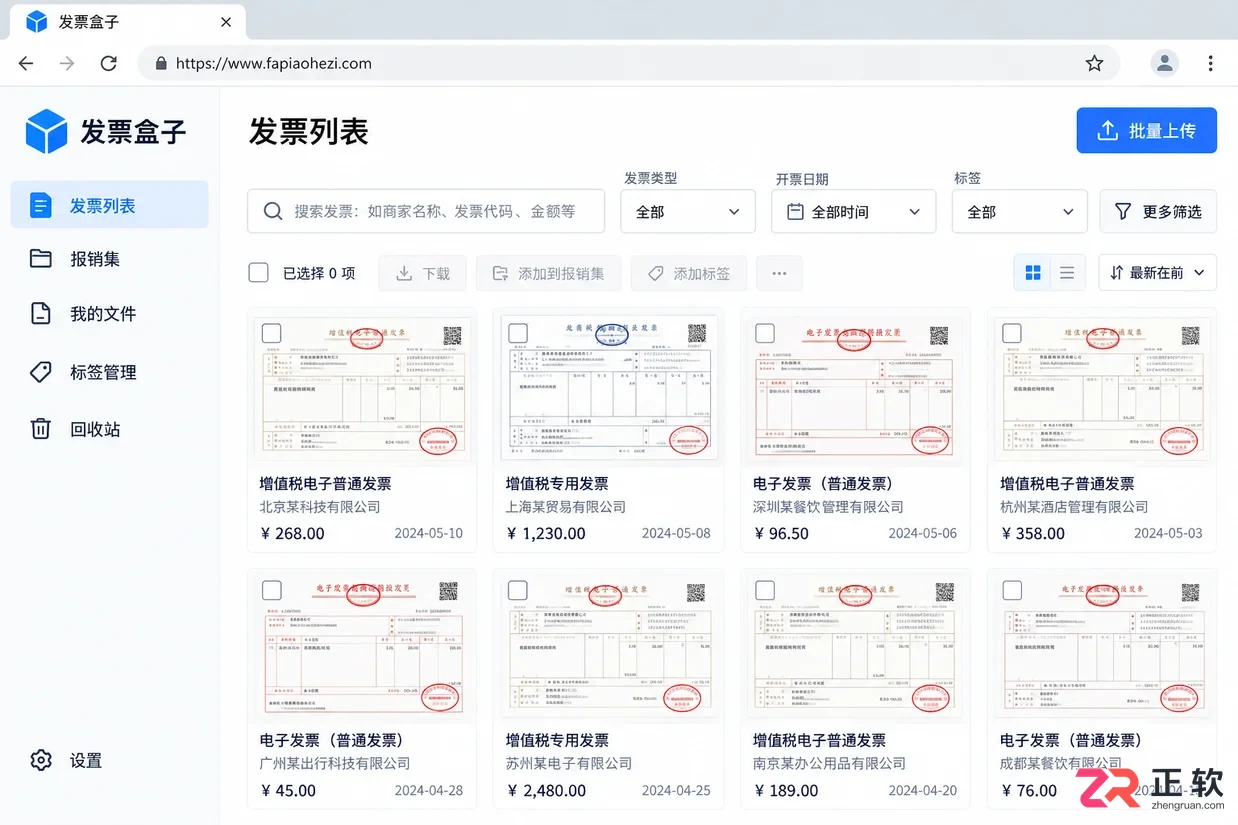Screen dimensions: 1238x825
Task: Click the ¥ 358.00 amount
Action: click(1033, 533)
